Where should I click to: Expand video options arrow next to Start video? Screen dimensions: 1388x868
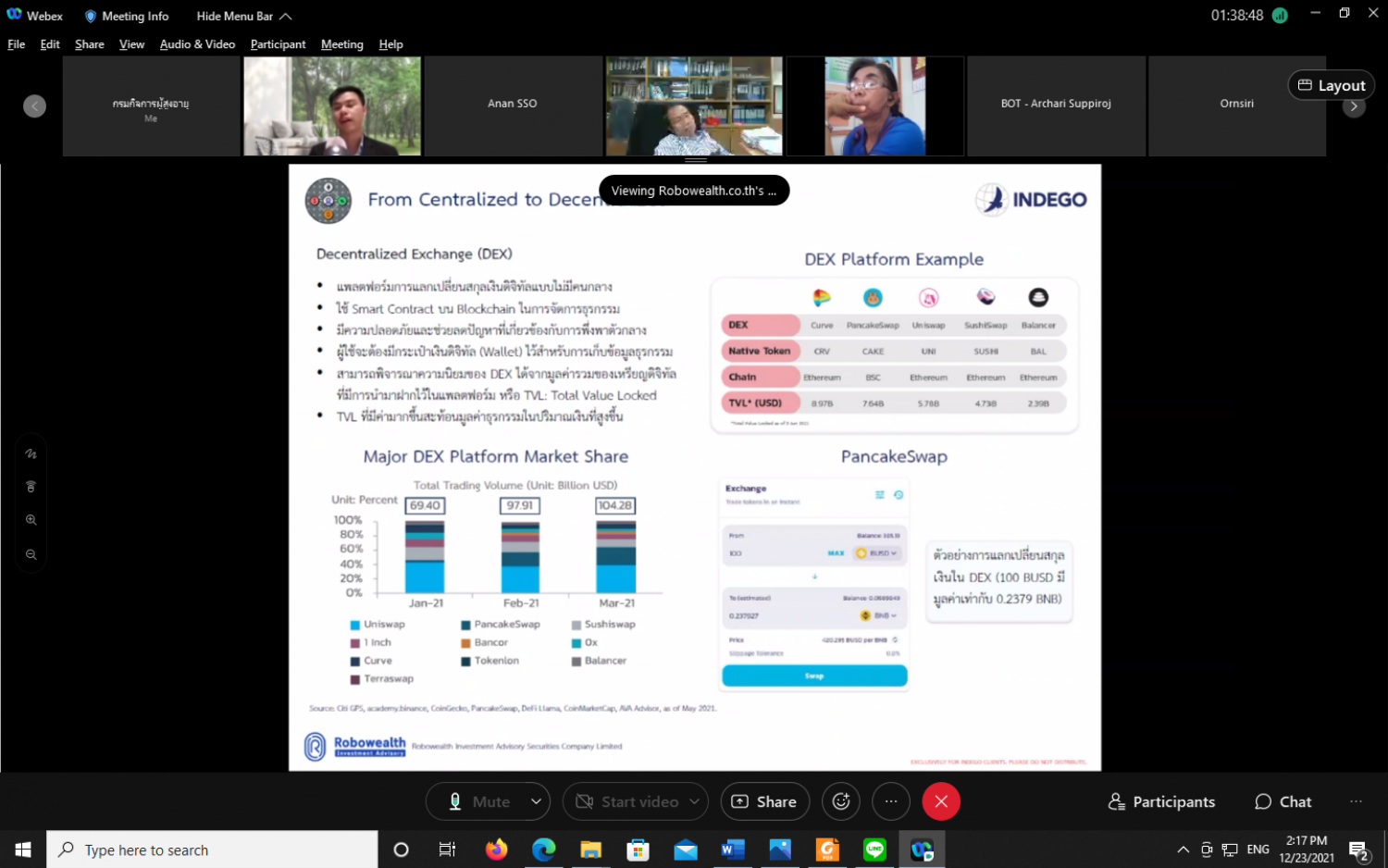[695, 801]
